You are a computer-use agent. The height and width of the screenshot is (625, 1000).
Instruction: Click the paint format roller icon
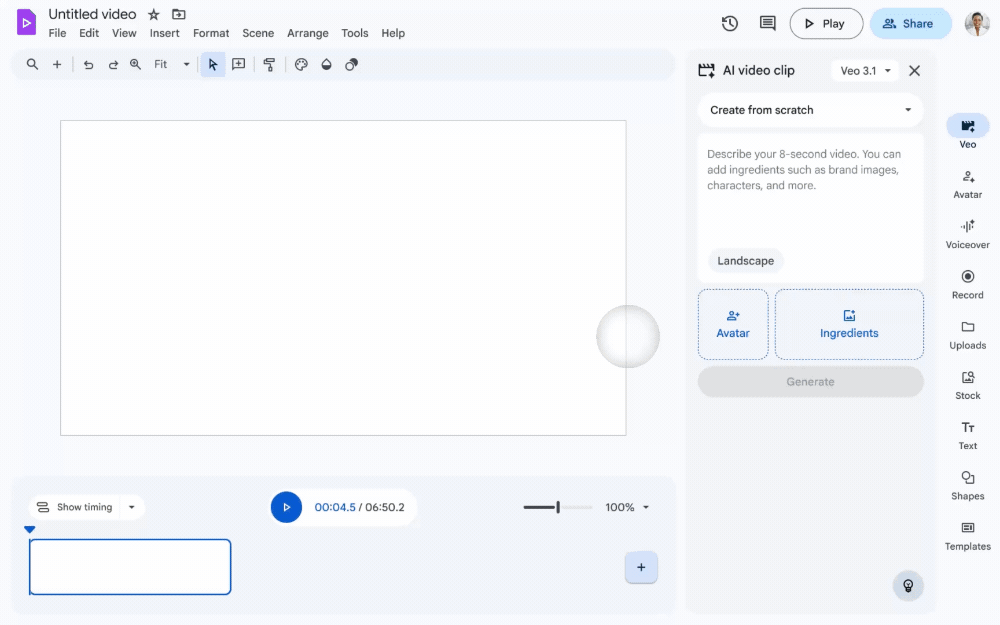269,65
